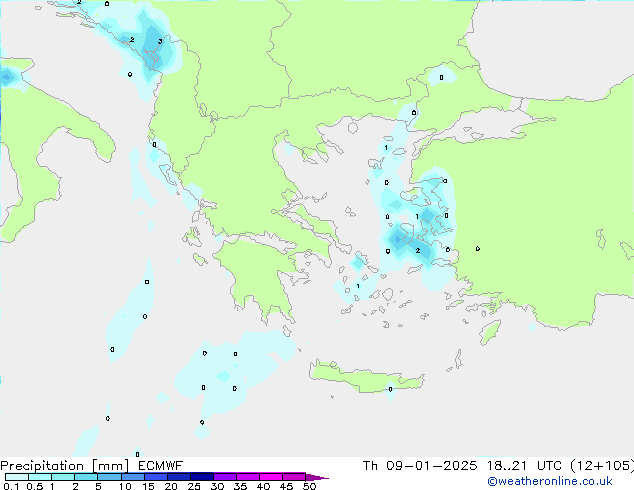Click the legend value '0.1'
The height and width of the screenshot is (490, 634).
pos(11,486)
